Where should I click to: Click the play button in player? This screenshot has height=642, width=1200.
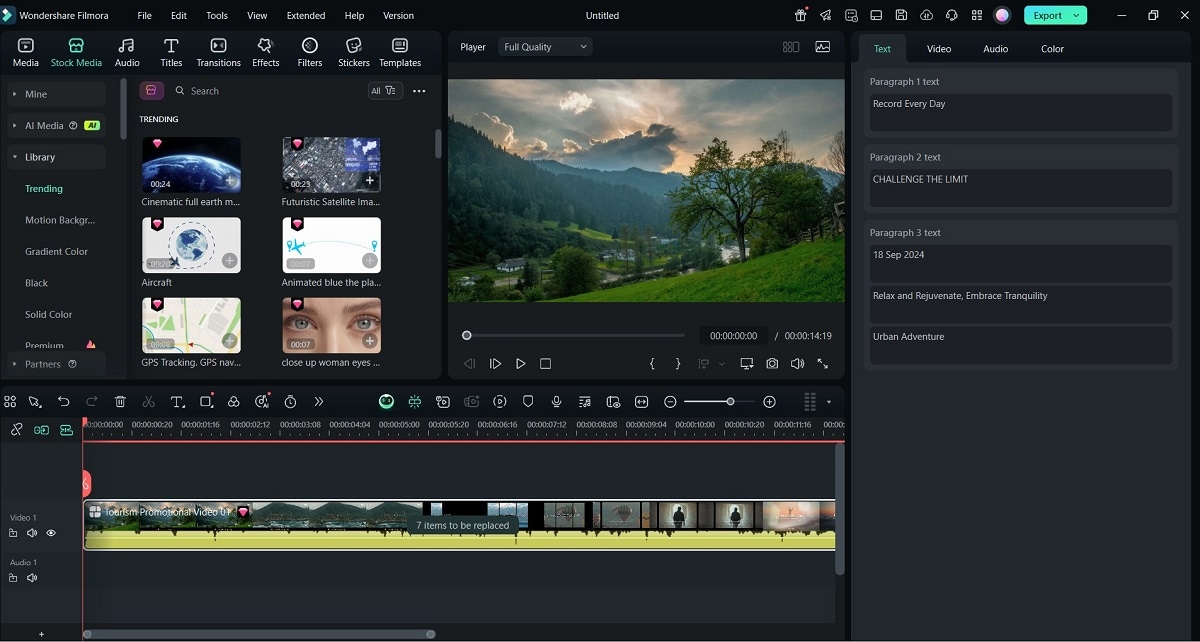click(x=520, y=364)
